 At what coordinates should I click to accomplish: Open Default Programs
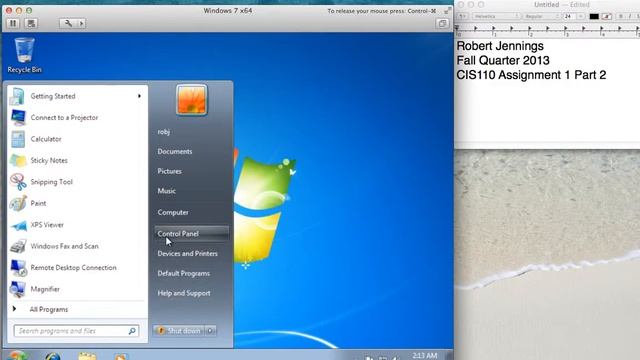pos(191,273)
